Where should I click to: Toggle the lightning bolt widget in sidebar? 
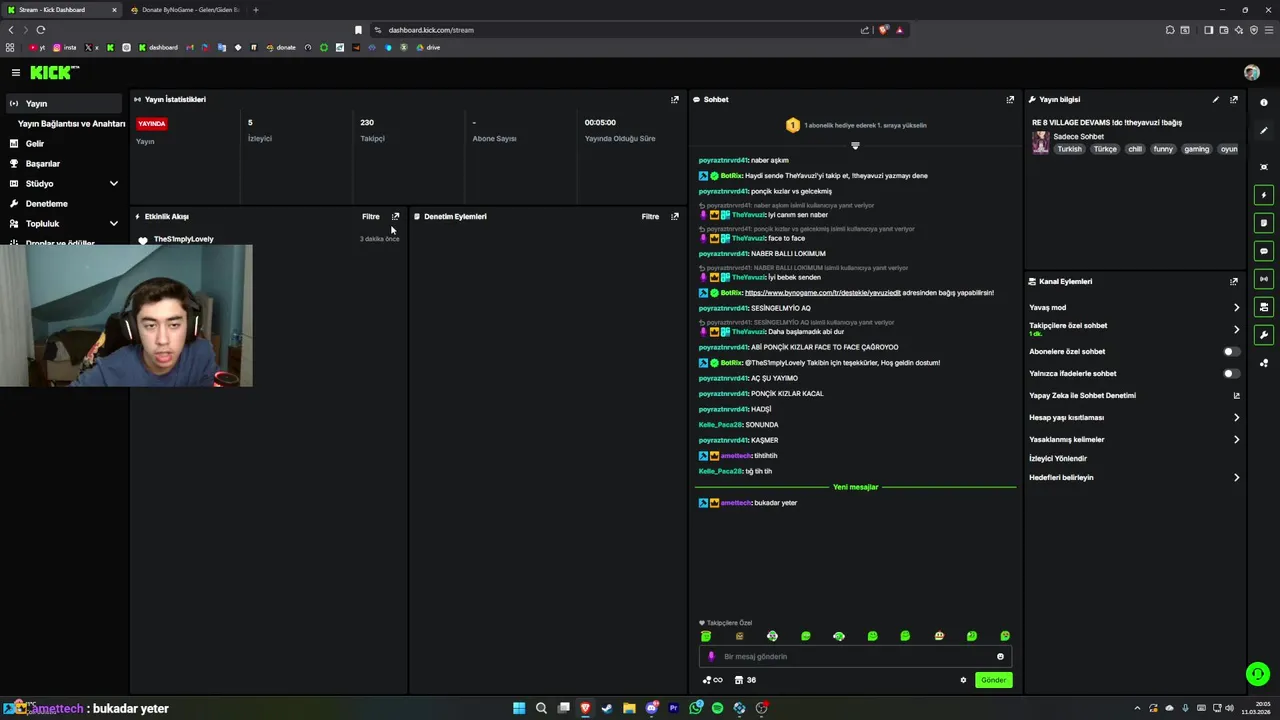pyautogui.click(x=1264, y=195)
